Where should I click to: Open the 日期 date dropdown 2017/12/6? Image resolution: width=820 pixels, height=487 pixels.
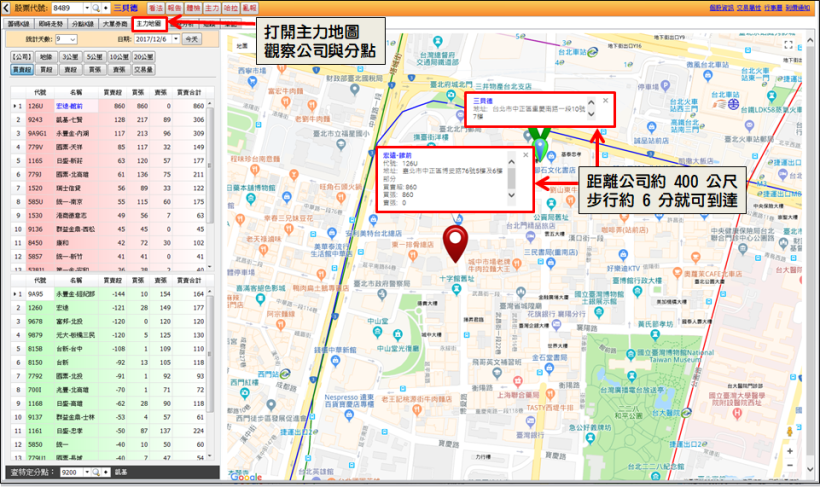coord(176,39)
